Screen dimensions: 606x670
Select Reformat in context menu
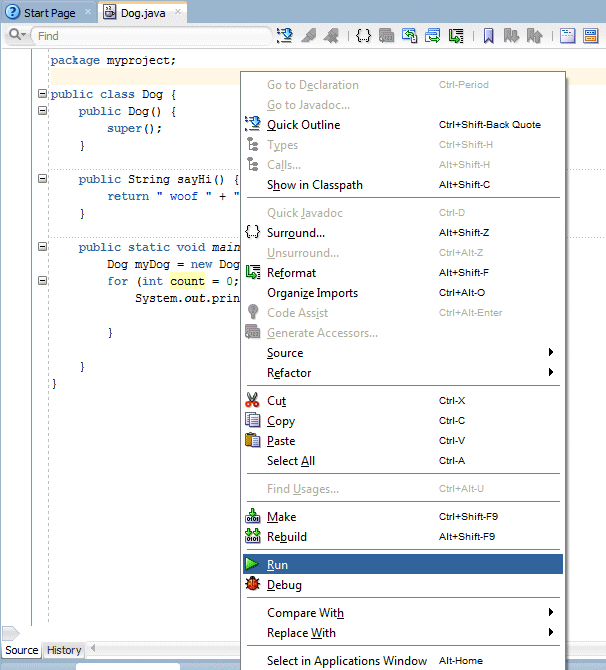tap(403, 273)
